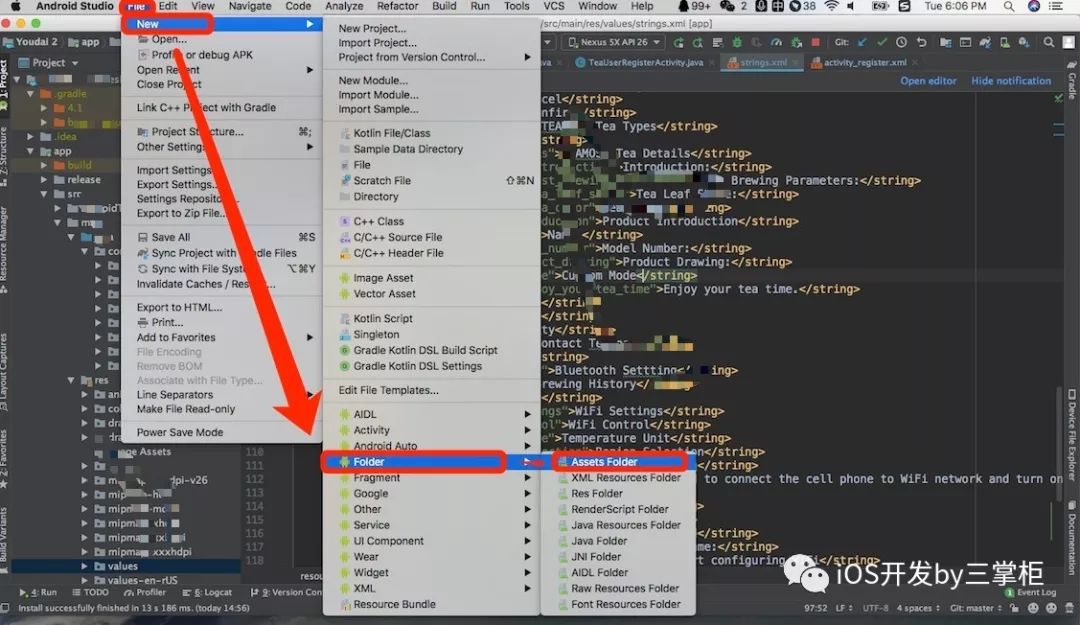Click UTF-8 encoding in status bar
This screenshot has height=625, width=1080.
[x=875, y=608]
